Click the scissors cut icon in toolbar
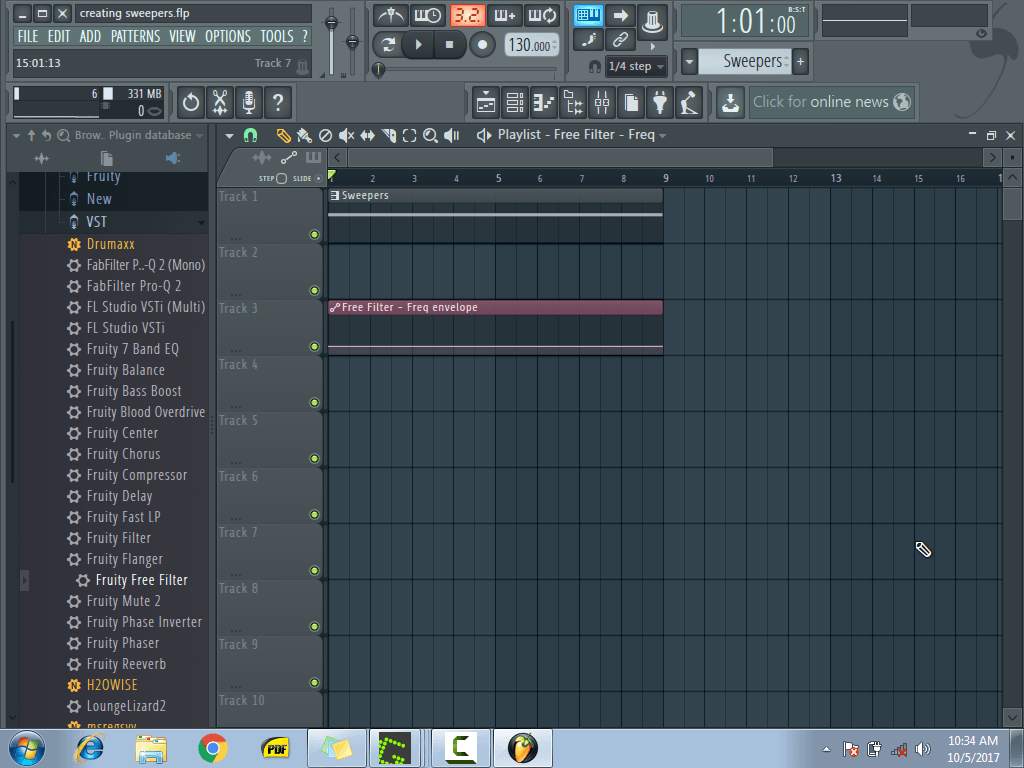 pyautogui.click(x=220, y=102)
